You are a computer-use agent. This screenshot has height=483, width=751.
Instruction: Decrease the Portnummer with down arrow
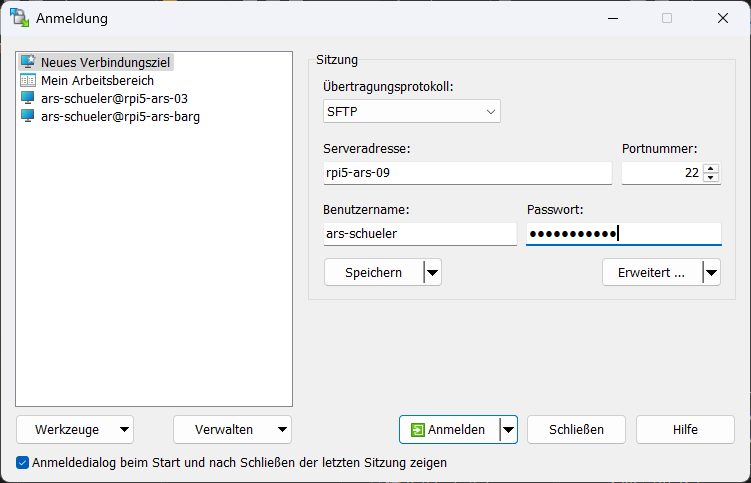click(x=711, y=178)
